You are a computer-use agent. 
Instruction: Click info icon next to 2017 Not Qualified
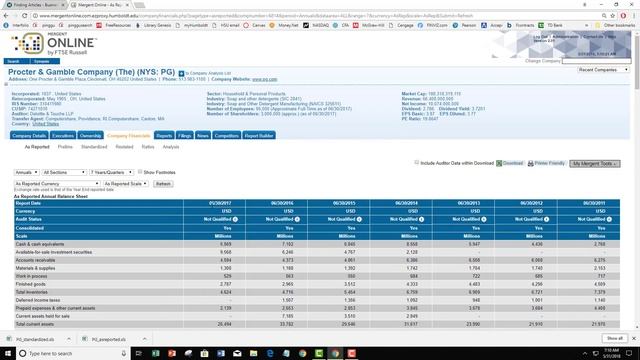(x=235, y=220)
